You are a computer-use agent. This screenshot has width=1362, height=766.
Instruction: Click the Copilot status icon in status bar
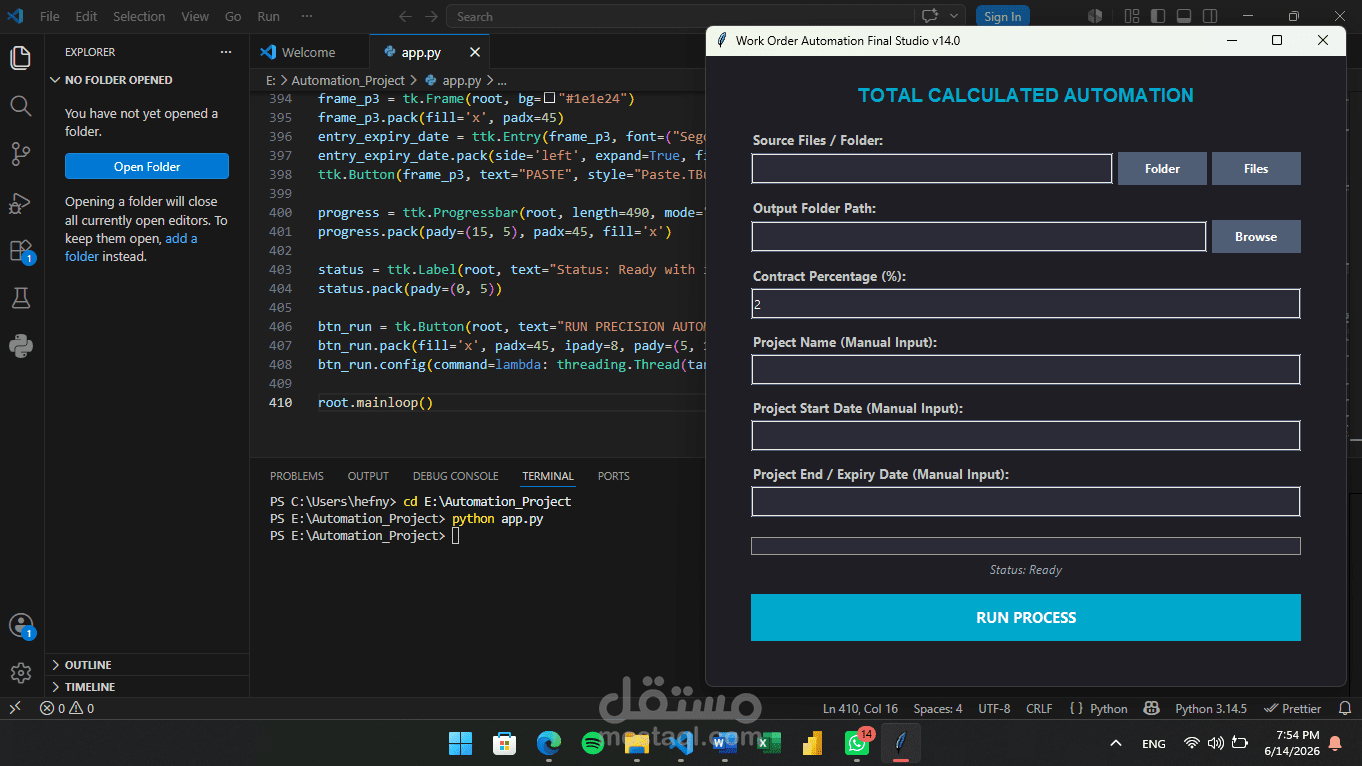click(x=1151, y=708)
